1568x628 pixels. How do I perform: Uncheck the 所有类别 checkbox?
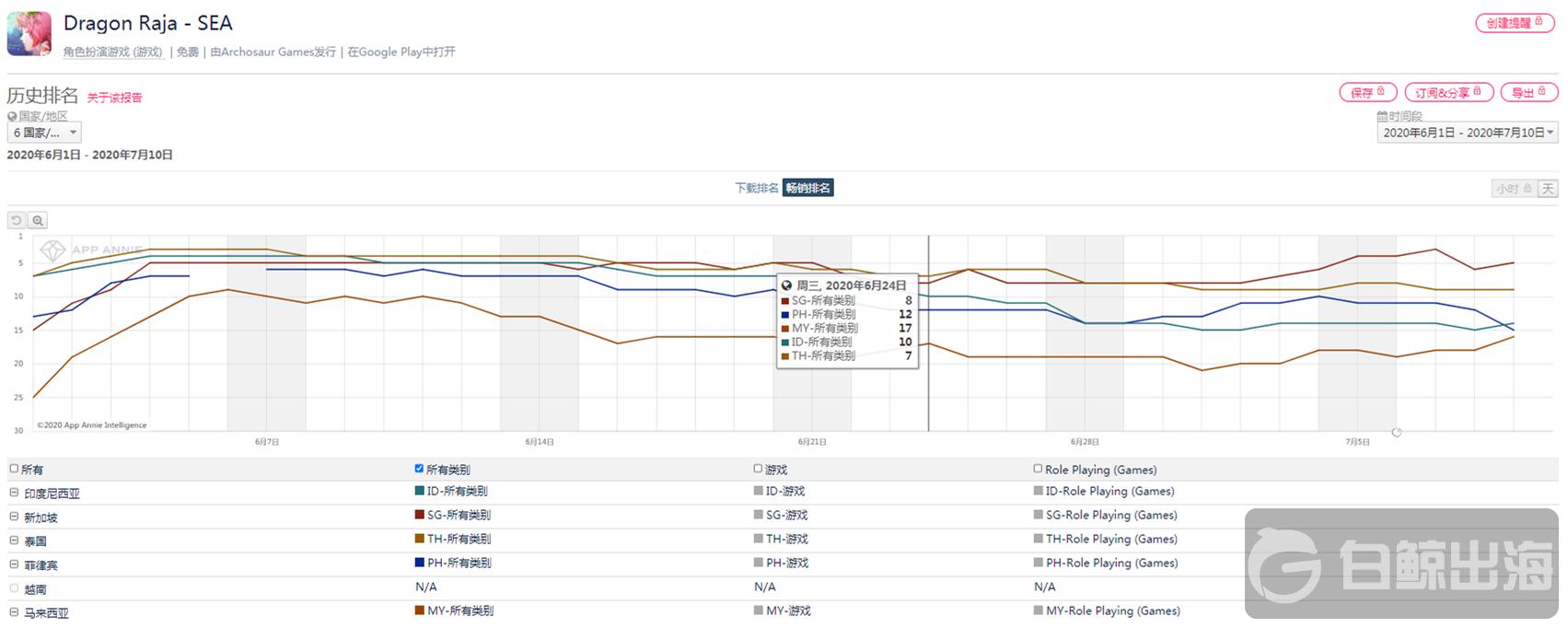coord(419,469)
